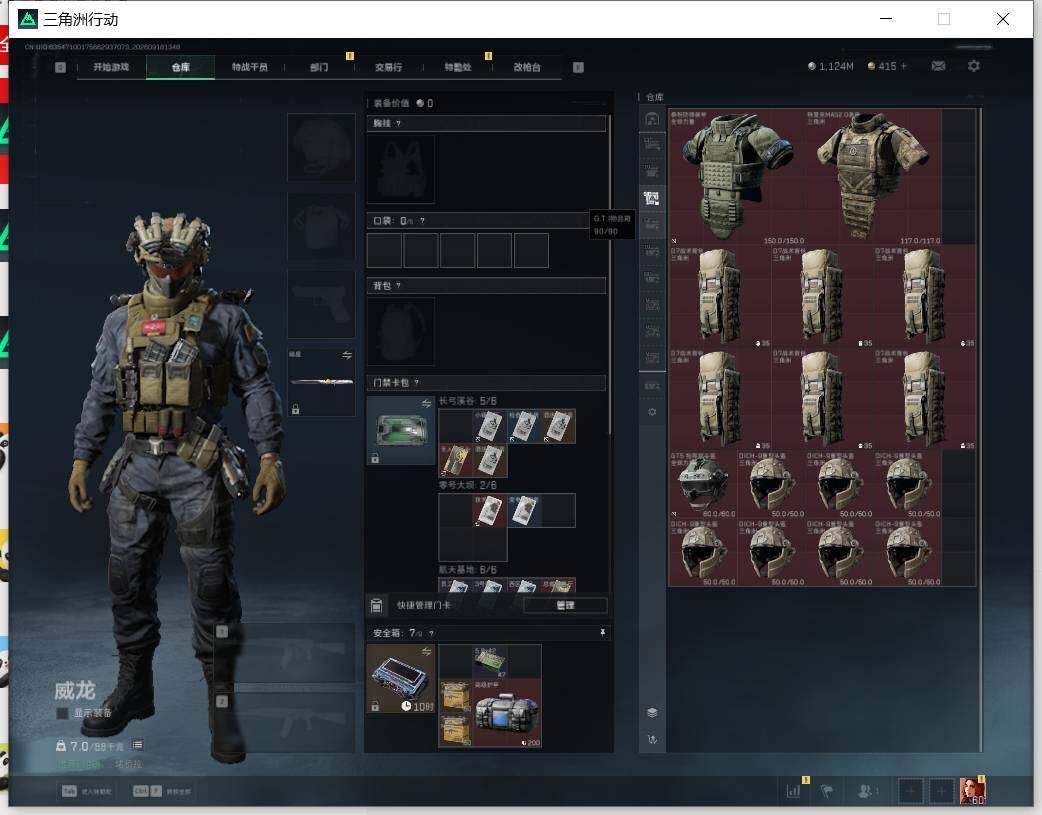Switch to the 交易行 tab
Viewport: 1042px width, 815px height.
click(388, 67)
